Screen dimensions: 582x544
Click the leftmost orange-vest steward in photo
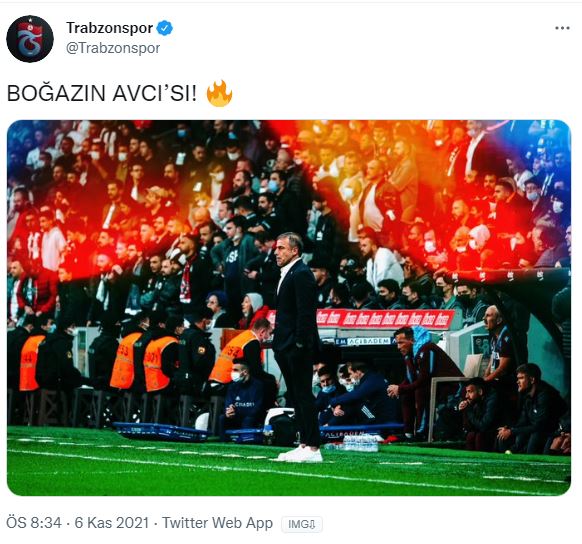30,362
